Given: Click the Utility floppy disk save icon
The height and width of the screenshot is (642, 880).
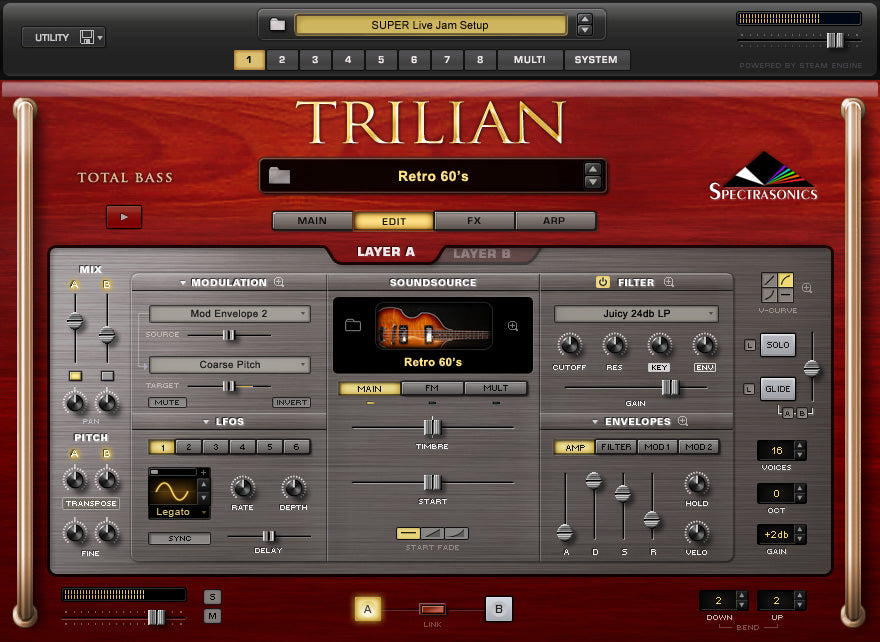Looking at the screenshot, I should click(87, 38).
